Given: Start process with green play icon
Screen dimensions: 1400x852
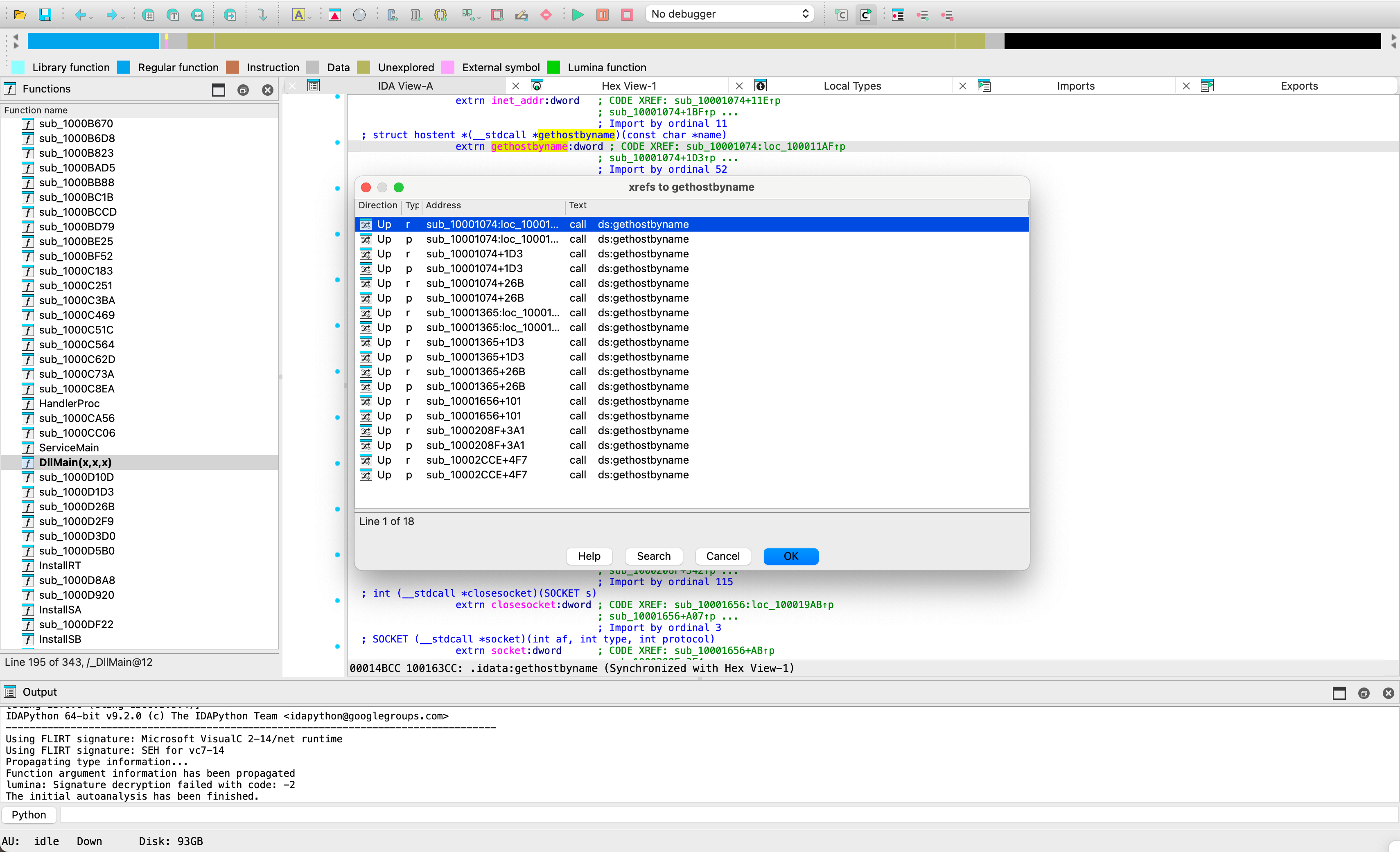Looking at the screenshot, I should coord(578,15).
